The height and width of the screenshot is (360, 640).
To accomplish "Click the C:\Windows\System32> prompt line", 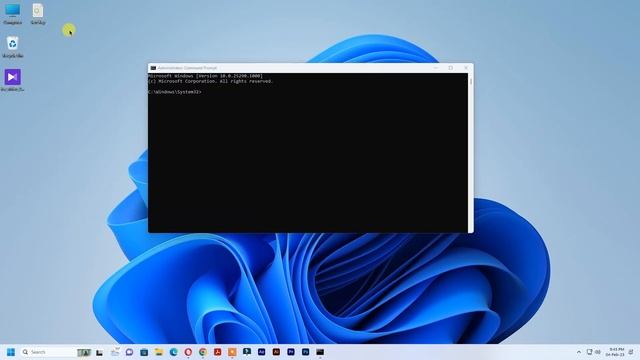I will point(175,92).
